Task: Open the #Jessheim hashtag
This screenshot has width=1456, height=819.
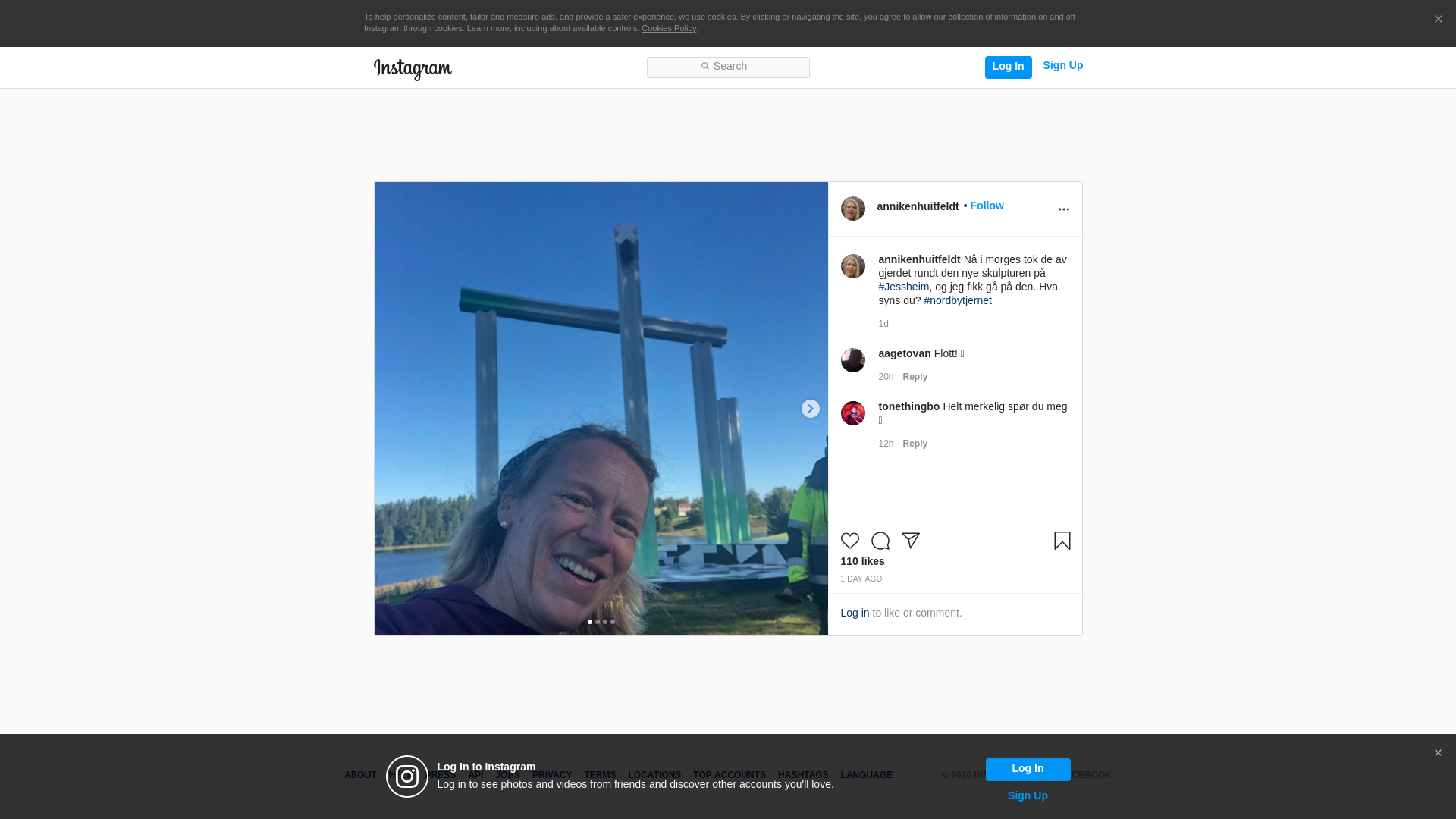Action: pyautogui.click(x=903, y=287)
